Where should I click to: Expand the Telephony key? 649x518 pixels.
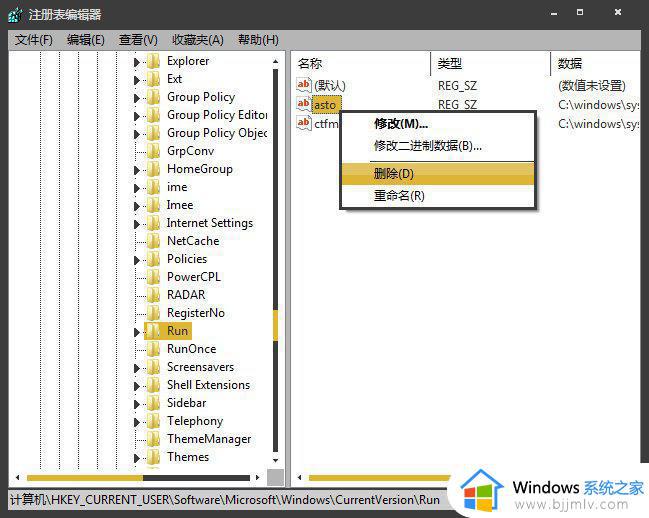click(x=137, y=422)
